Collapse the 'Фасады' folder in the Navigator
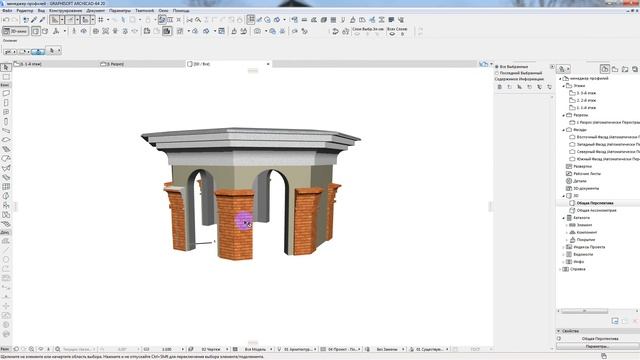The height and width of the screenshot is (360, 640). [x=564, y=130]
